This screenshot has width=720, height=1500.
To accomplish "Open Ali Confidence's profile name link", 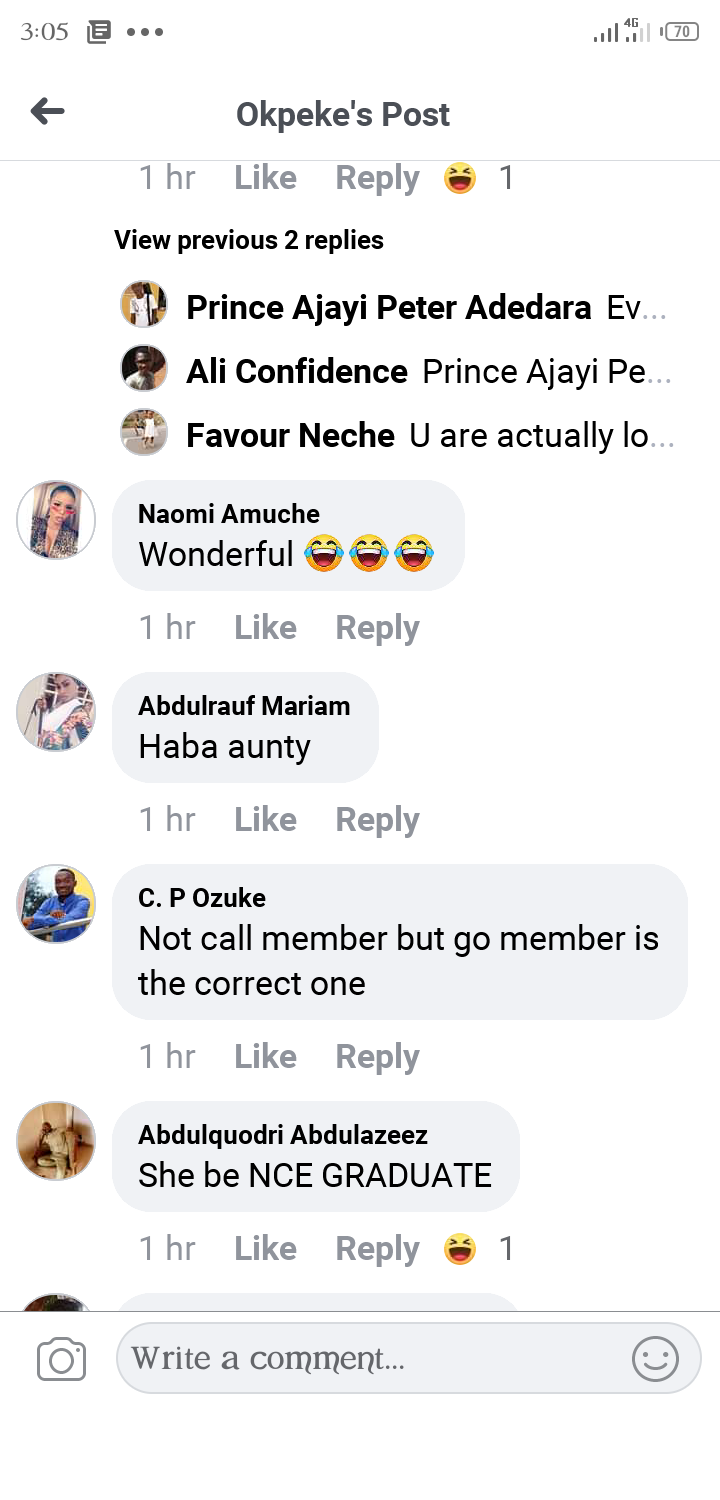I will [x=297, y=372].
